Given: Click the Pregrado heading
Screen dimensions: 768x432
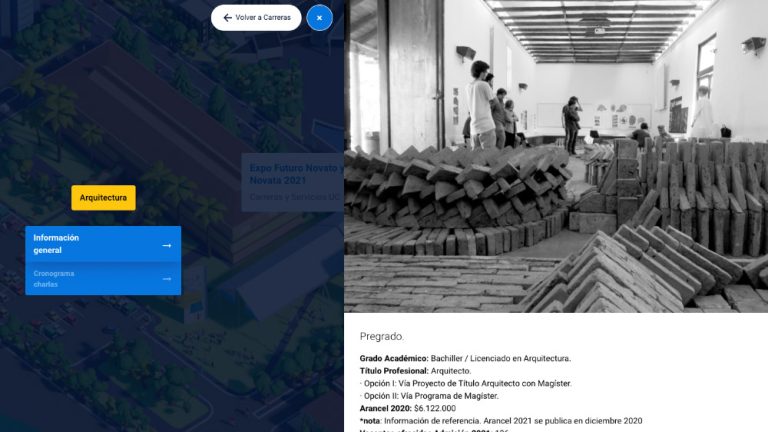Looking at the screenshot, I should click(382, 336).
